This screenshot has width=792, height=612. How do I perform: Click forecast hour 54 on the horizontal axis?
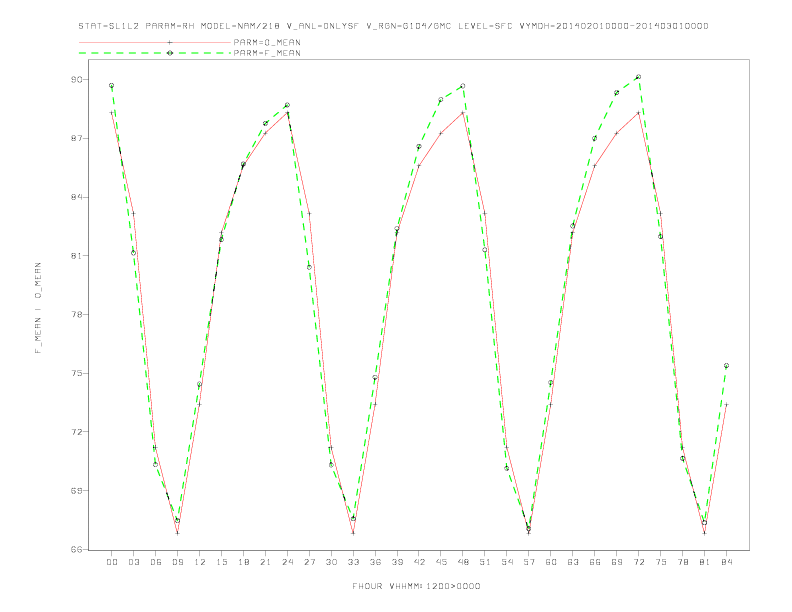pyautogui.click(x=507, y=562)
